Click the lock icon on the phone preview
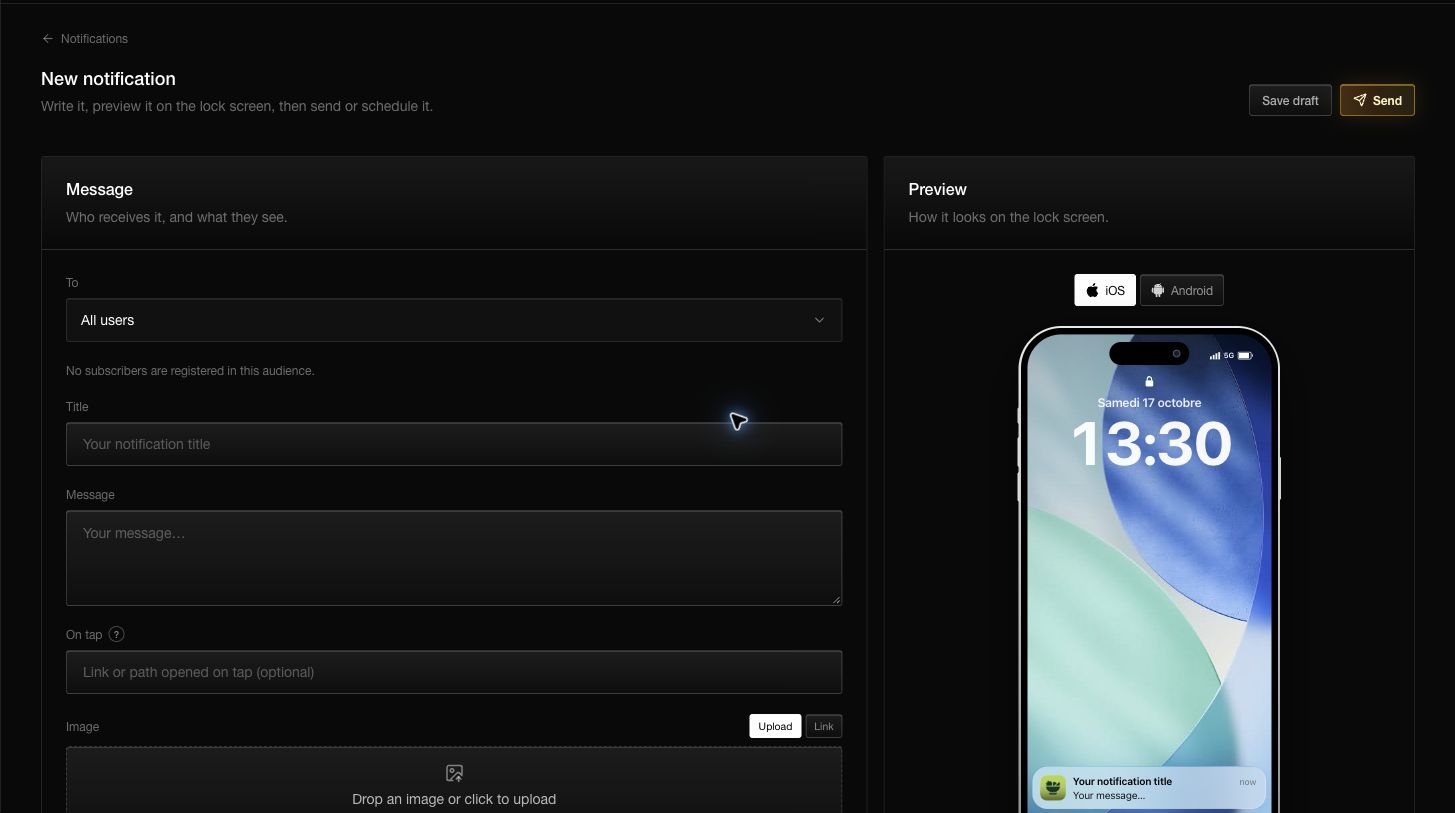This screenshot has width=1455, height=813. click(1149, 381)
